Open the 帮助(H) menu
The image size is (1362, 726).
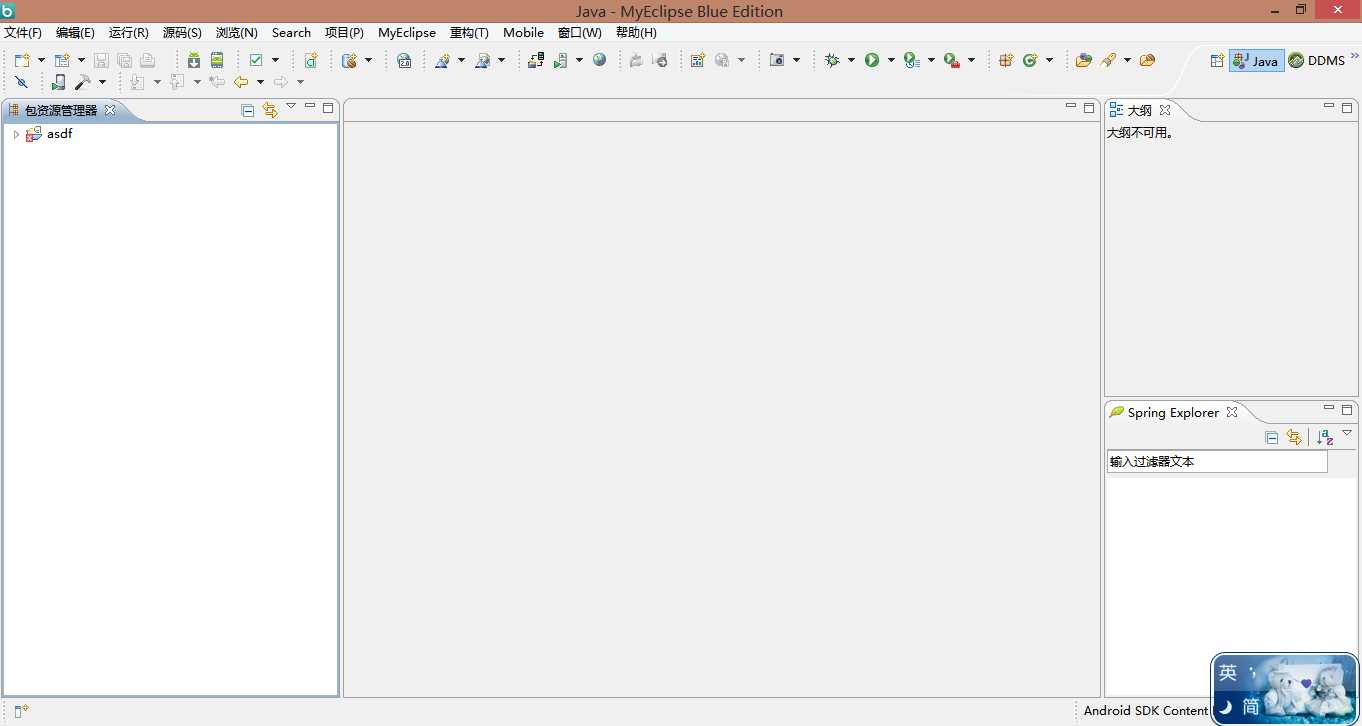[x=636, y=33]
